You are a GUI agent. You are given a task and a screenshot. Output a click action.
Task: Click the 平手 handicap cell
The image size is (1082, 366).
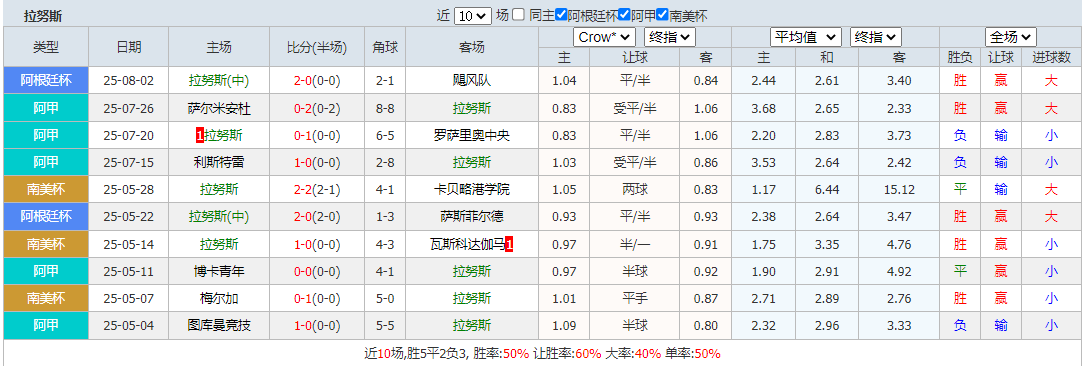[x=635, y=298]
